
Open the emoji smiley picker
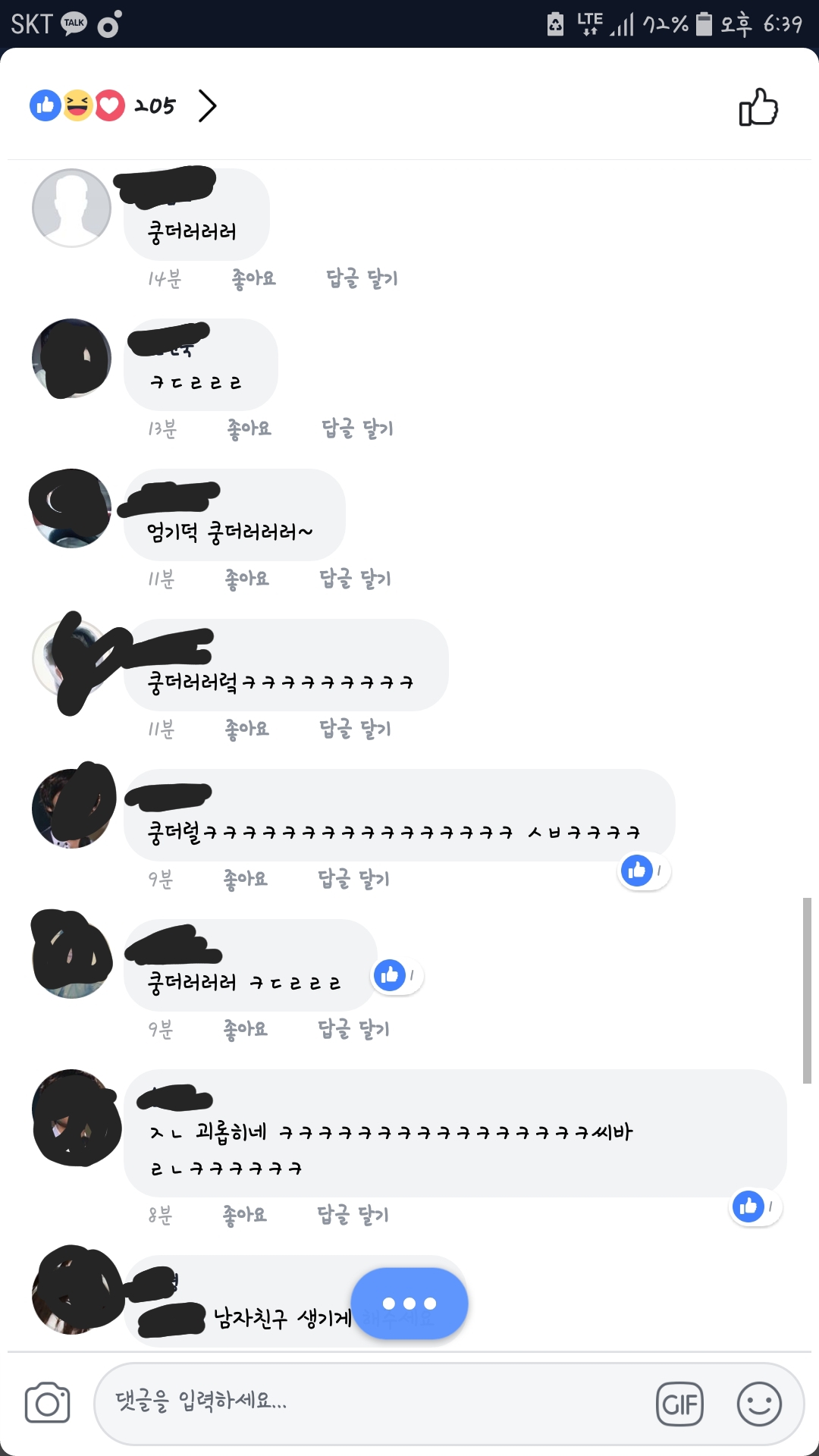759,1404
